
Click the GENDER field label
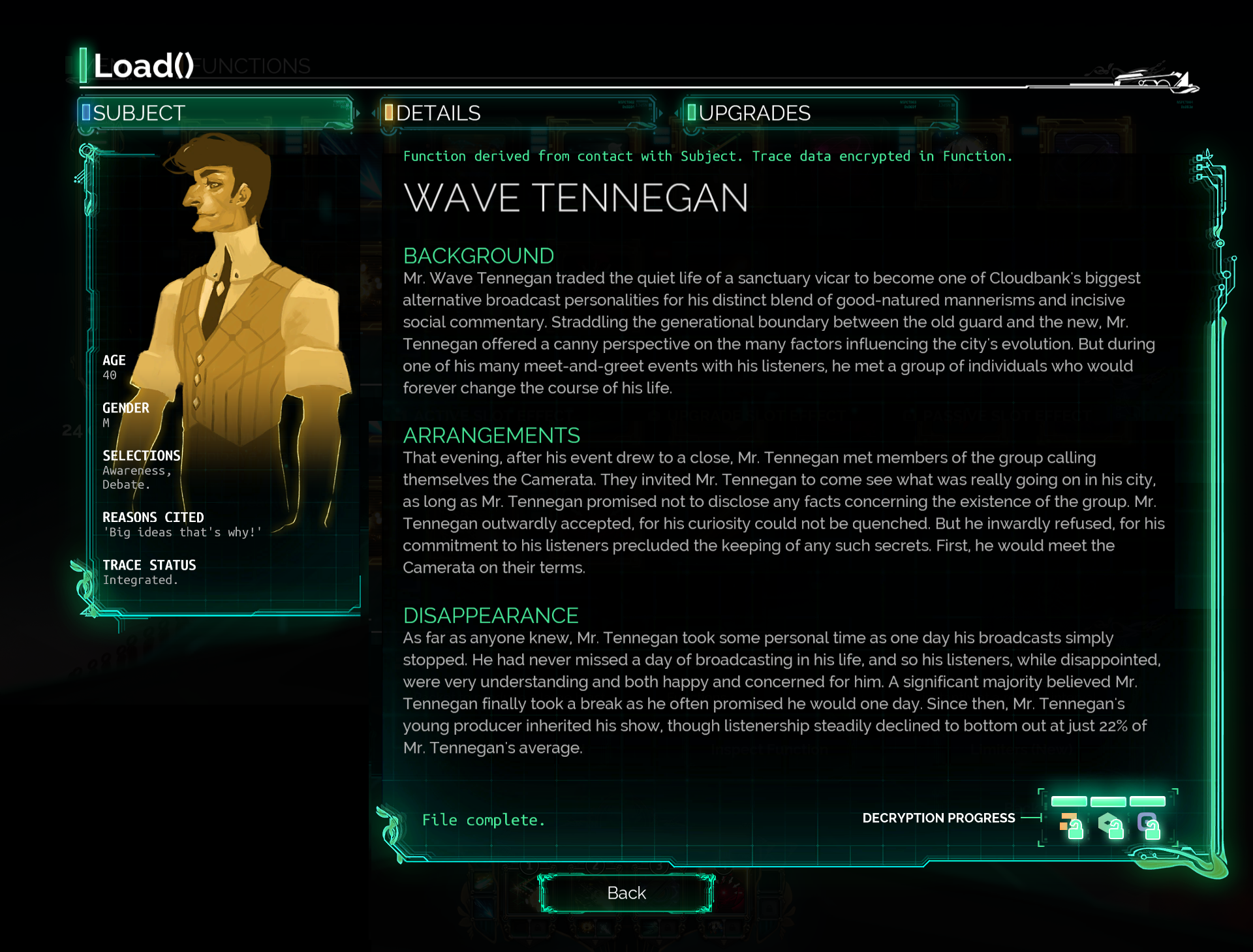pyautogui.click(x=126, y=408)
